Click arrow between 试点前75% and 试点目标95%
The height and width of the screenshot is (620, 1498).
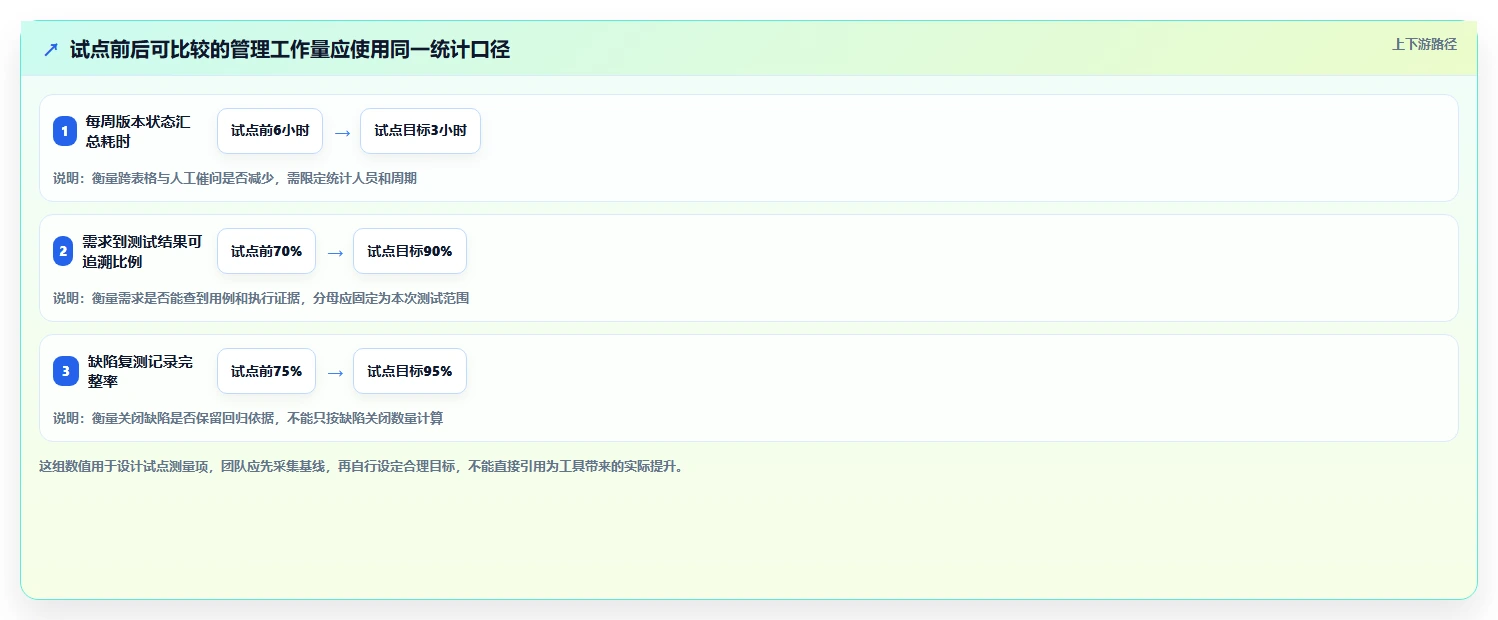point(335,372)
